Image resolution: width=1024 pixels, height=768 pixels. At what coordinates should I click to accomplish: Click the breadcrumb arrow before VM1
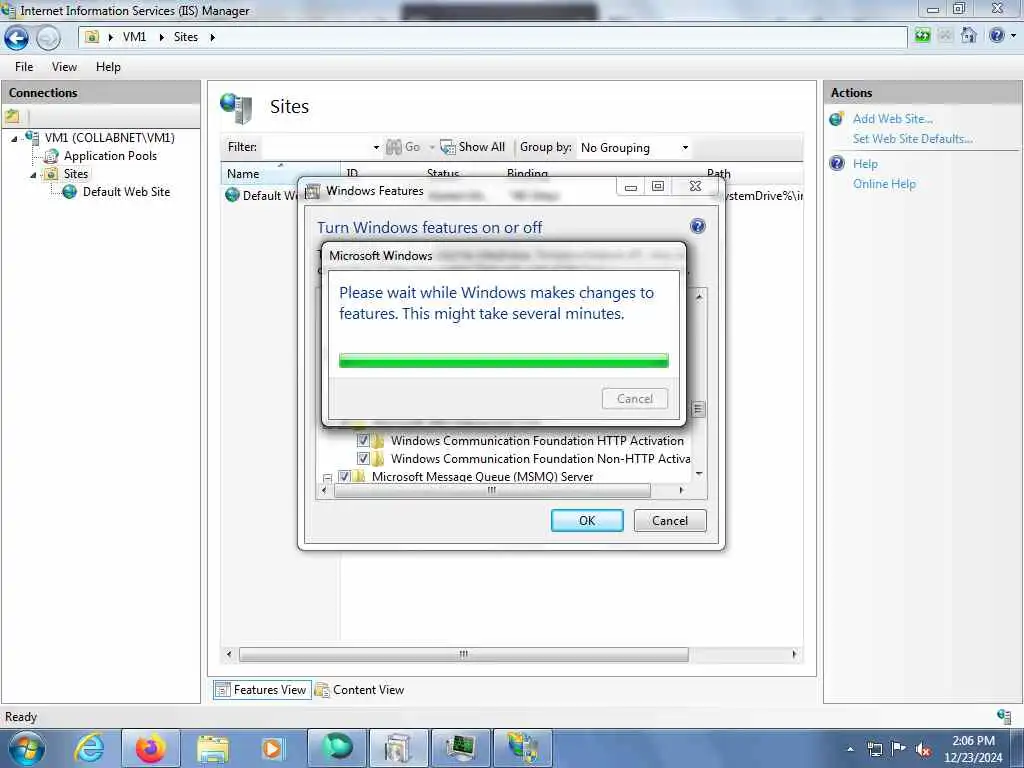click(111, 37)
